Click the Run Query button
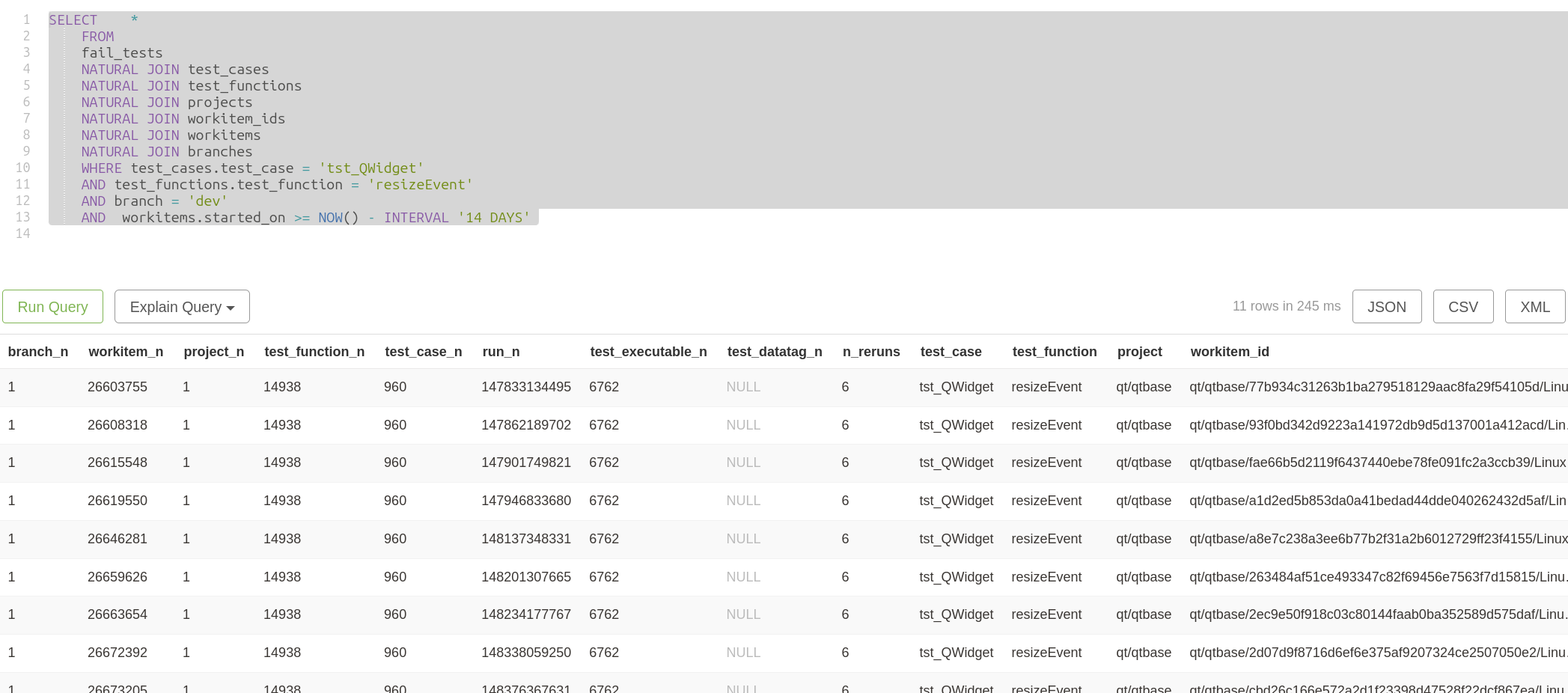The width and height of the screenshot is (1568, 693). click(x=52, y=307)
